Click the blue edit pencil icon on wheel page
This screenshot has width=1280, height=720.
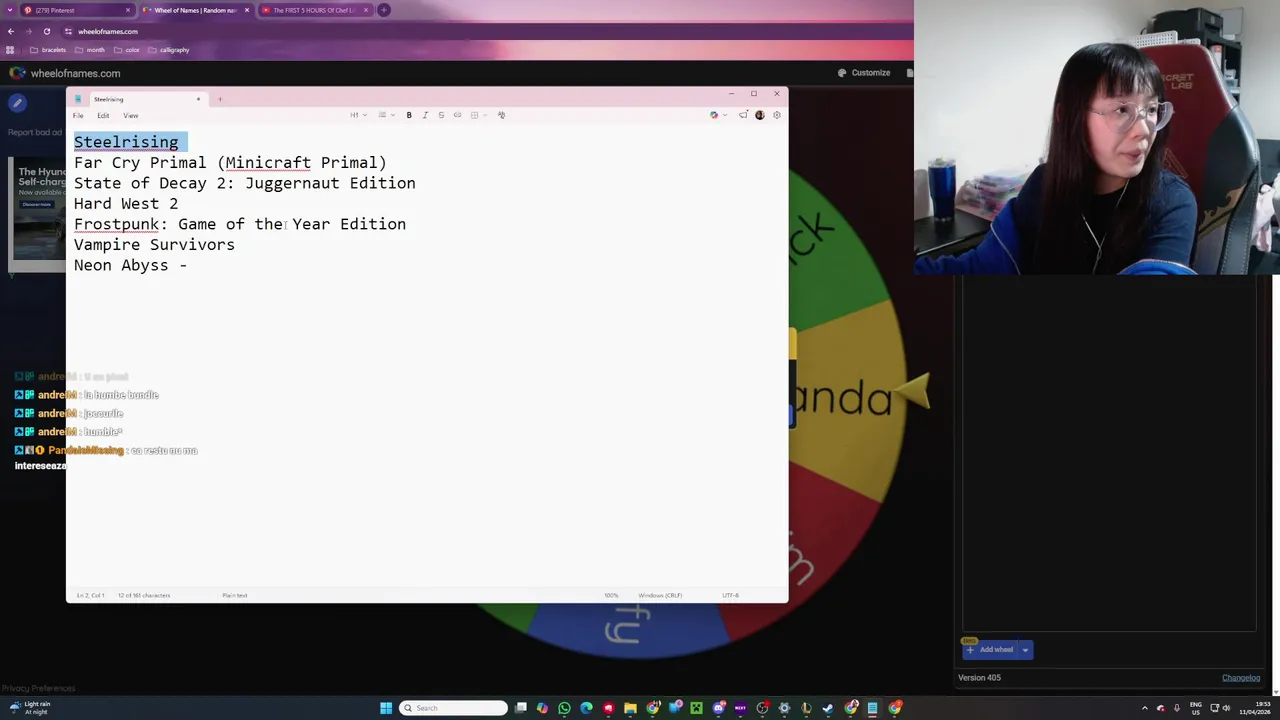click(17, 102)
